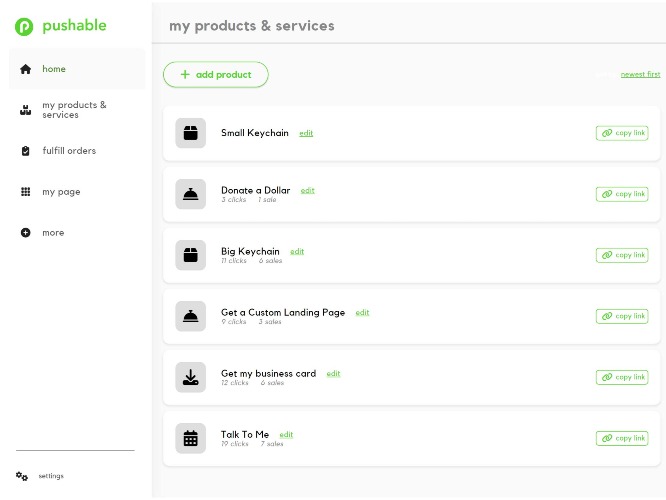Click the Big Keychain box icon
This screenshot has height=500, width=666.
(190, 255)
